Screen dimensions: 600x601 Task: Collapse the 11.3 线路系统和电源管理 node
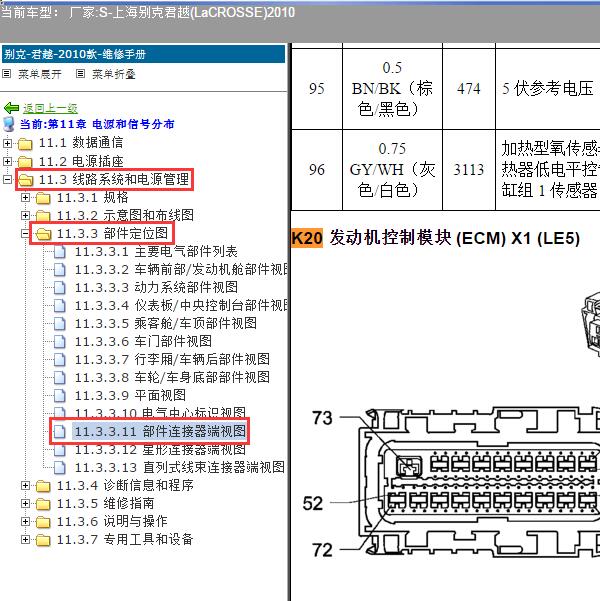pos(7,179)
